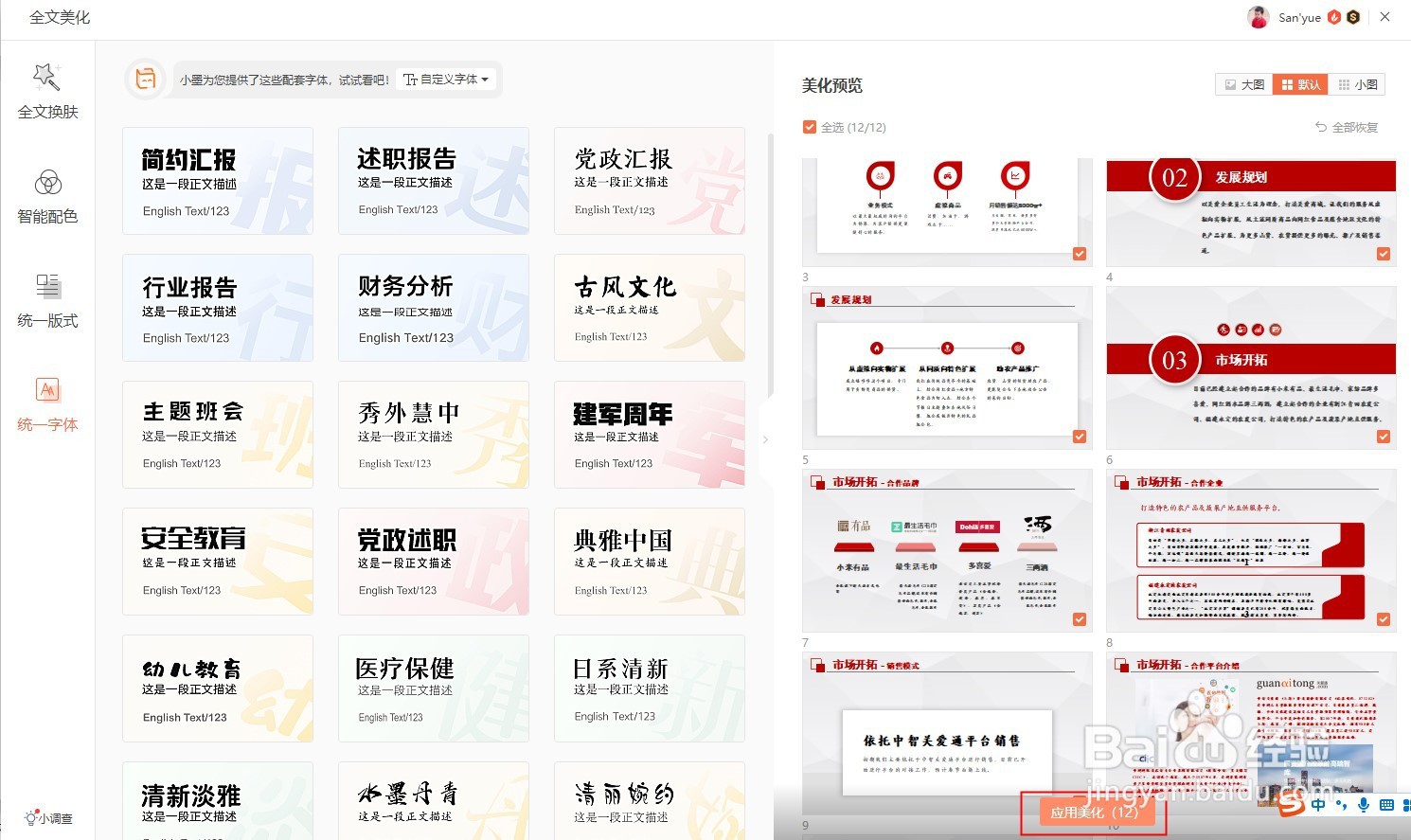Choose the 古风文化 font scheme
Screen dimensions: 1411x840
click(x=650, y=308)
